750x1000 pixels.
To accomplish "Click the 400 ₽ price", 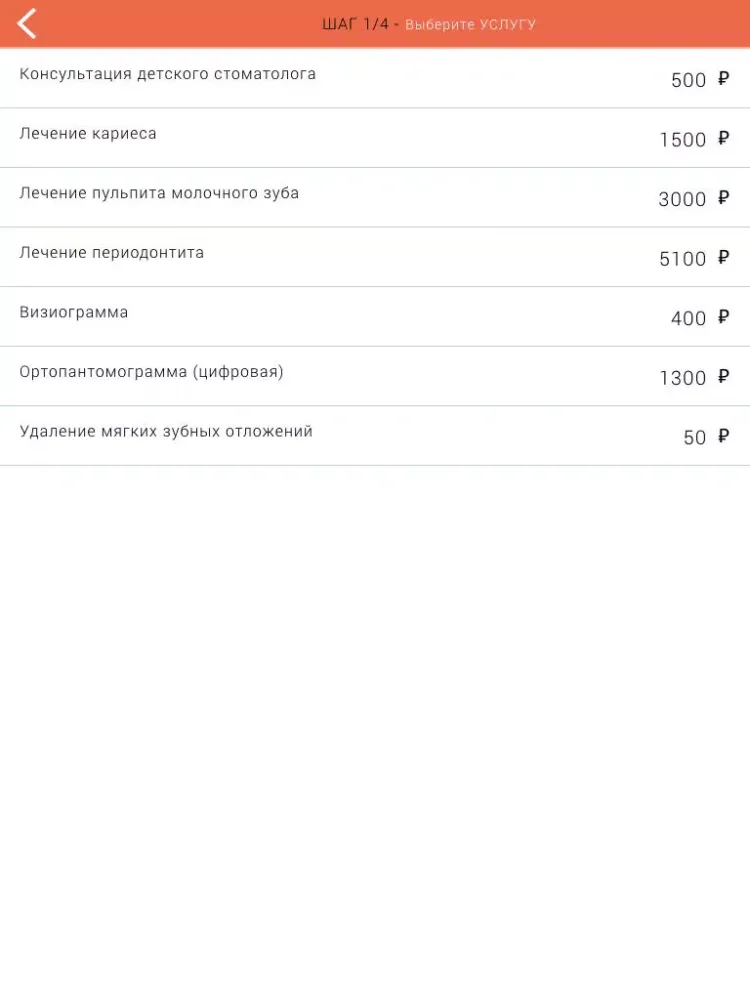I will [700, 318].
